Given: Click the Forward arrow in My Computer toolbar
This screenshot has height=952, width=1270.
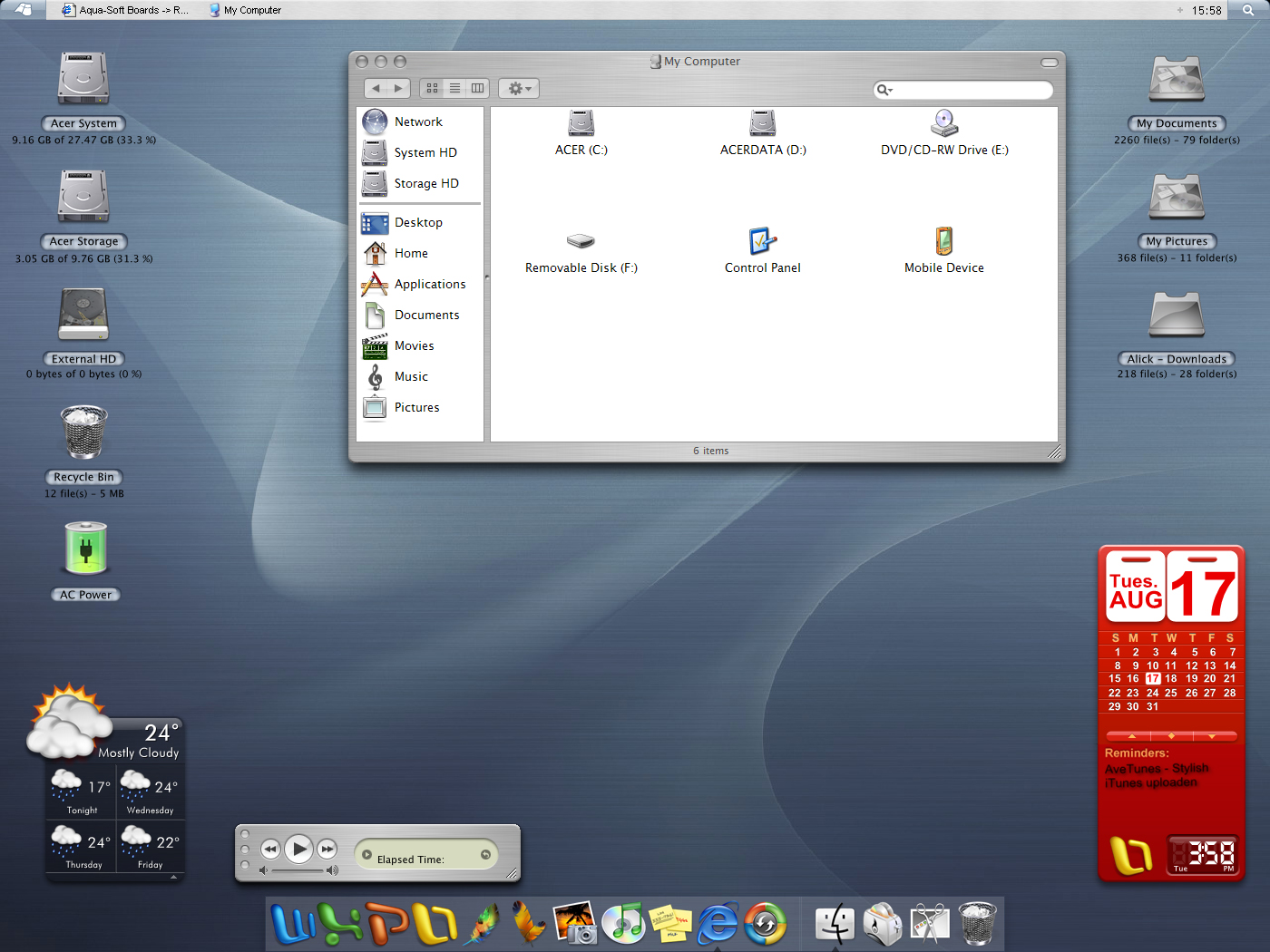Looking at the screenshot, I should [x=398, y=88].
